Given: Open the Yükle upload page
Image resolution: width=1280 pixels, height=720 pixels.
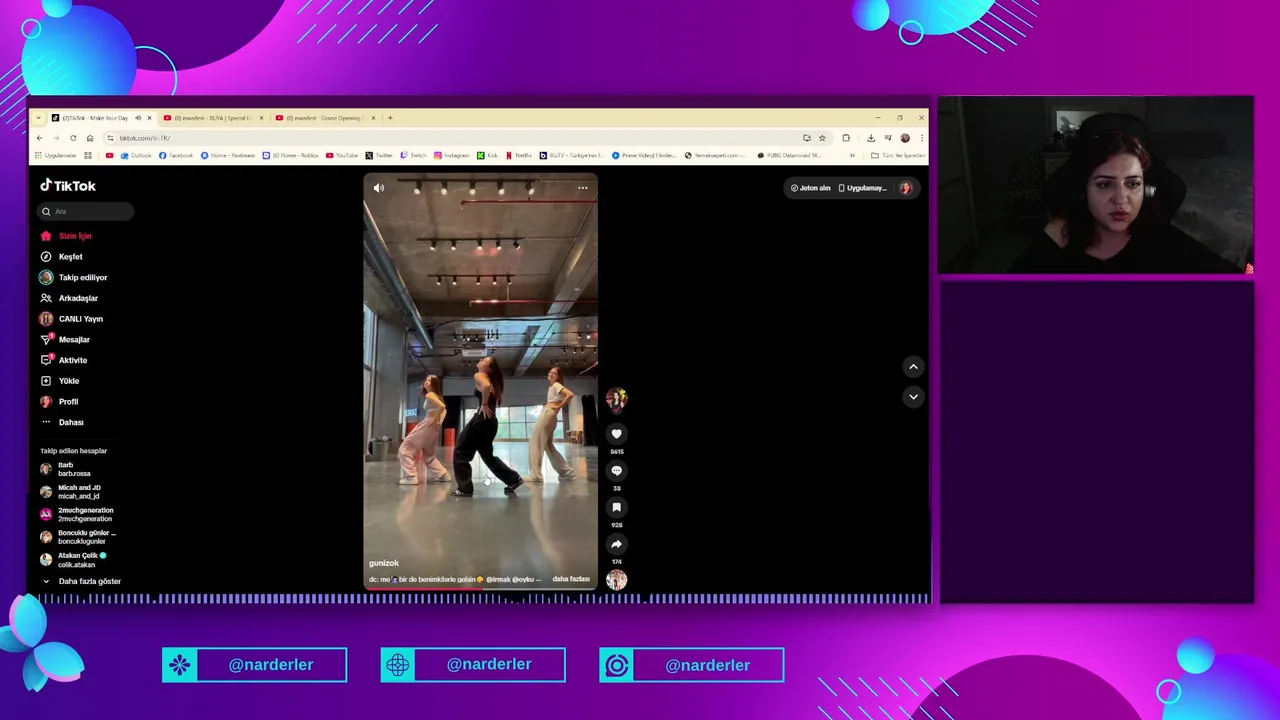Looking at the screenshot, I should [60, 381].
